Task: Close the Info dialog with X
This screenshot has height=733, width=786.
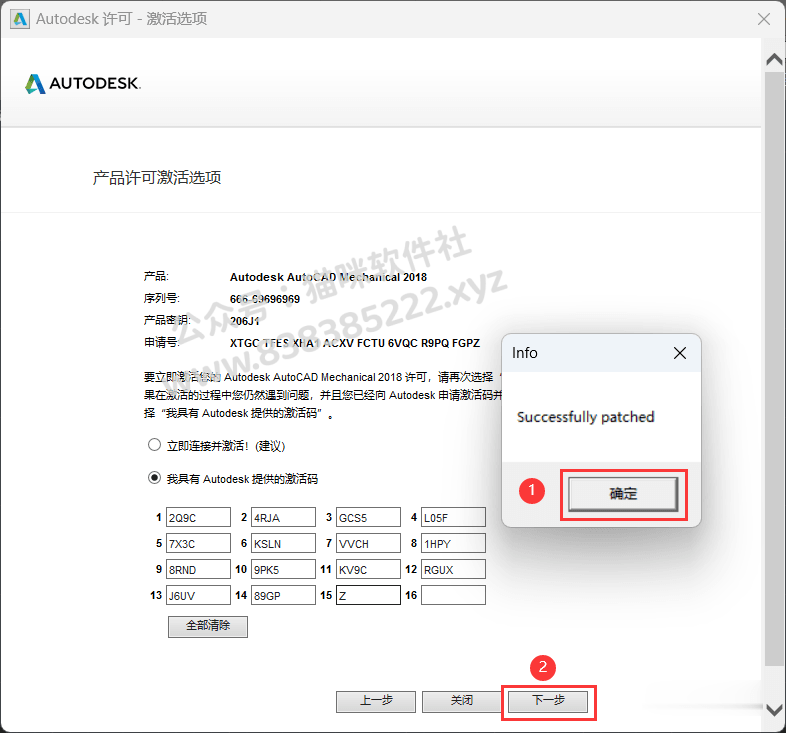Action: (679, 353)
